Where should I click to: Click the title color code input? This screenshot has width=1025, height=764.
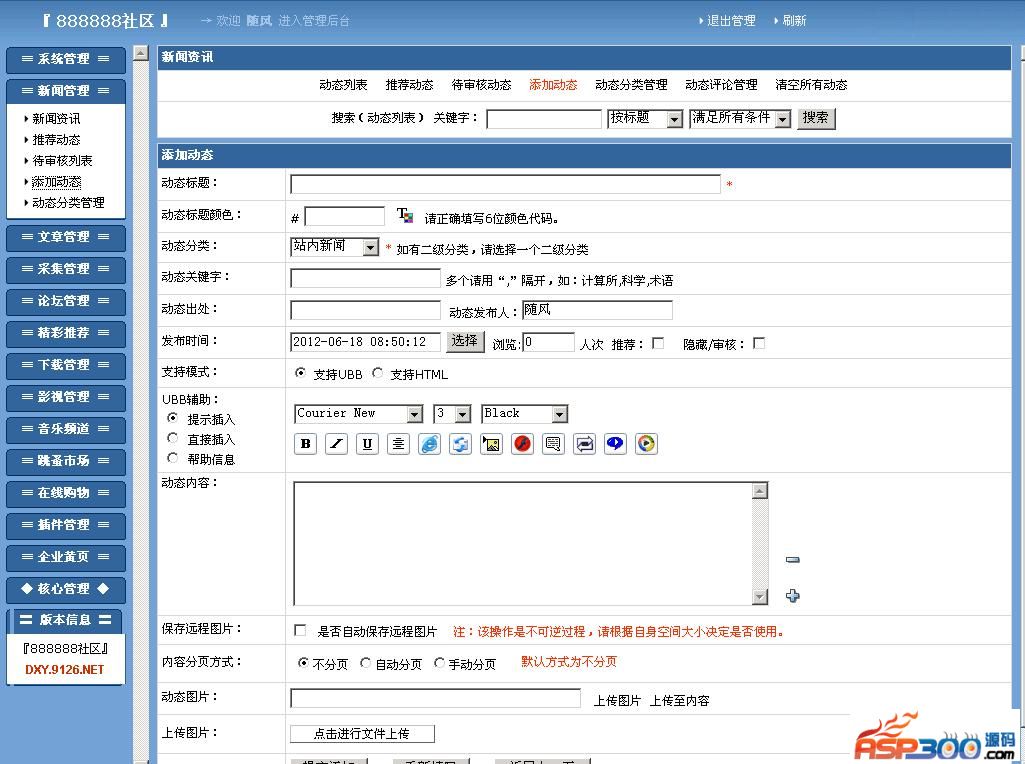[x=344, y=216]
